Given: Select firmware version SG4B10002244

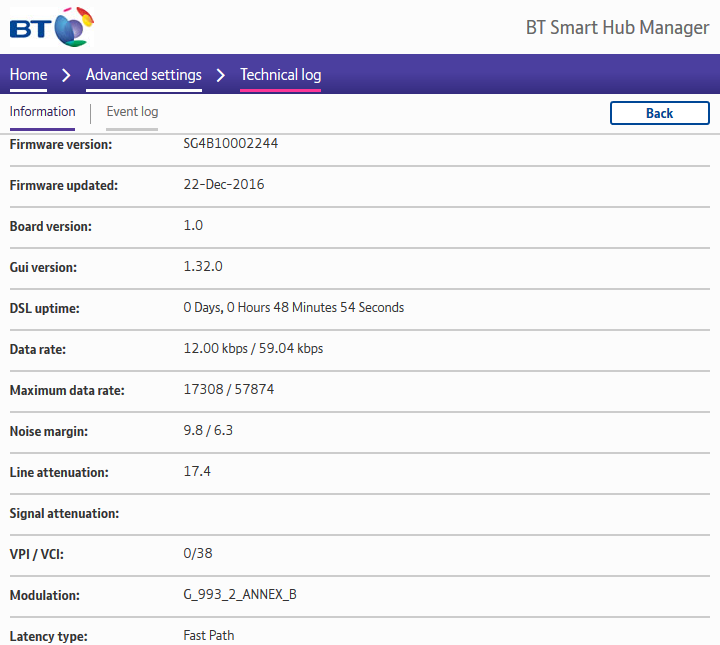Looking at the screenshot, I should (x=231, y=143).
